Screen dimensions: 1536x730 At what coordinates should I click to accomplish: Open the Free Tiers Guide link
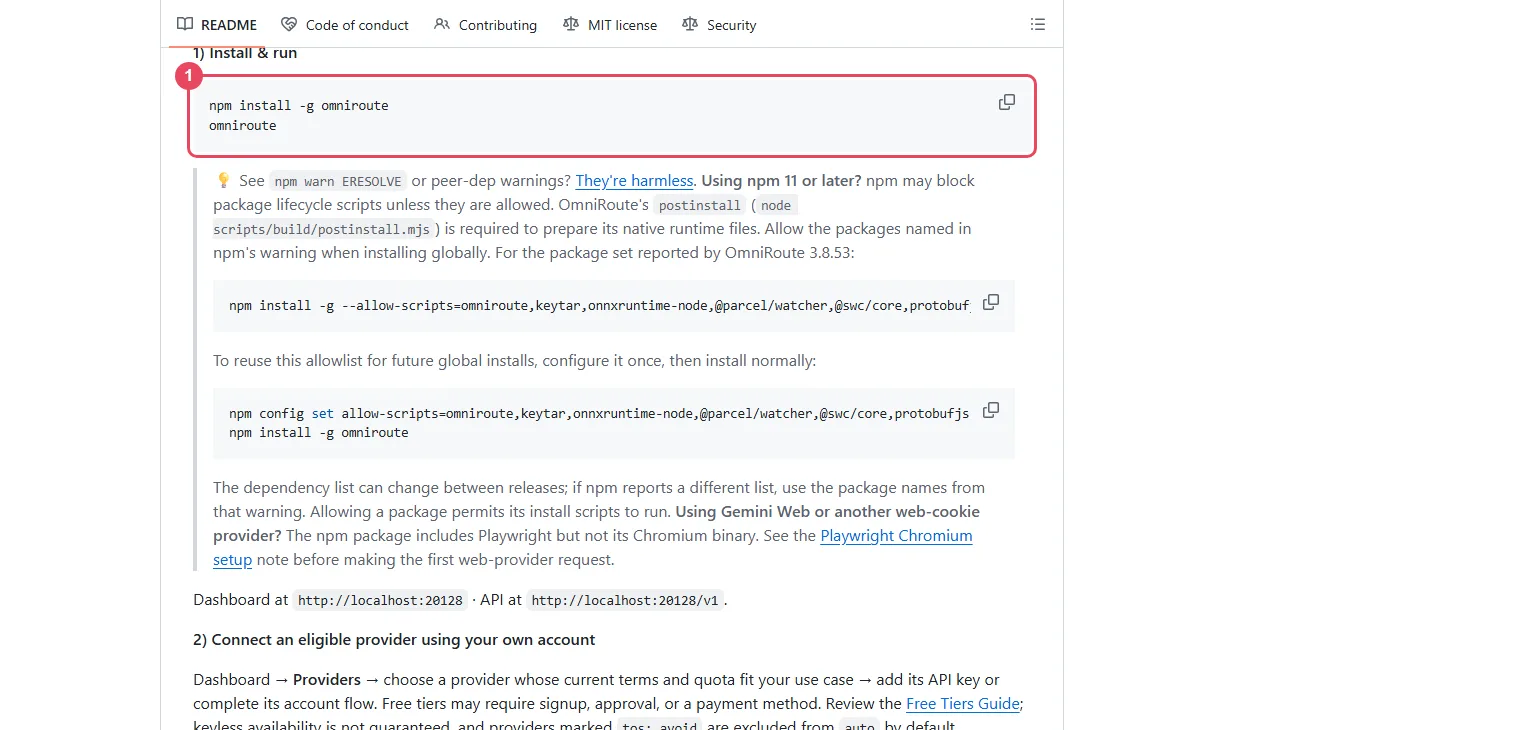tap(963, 704)
